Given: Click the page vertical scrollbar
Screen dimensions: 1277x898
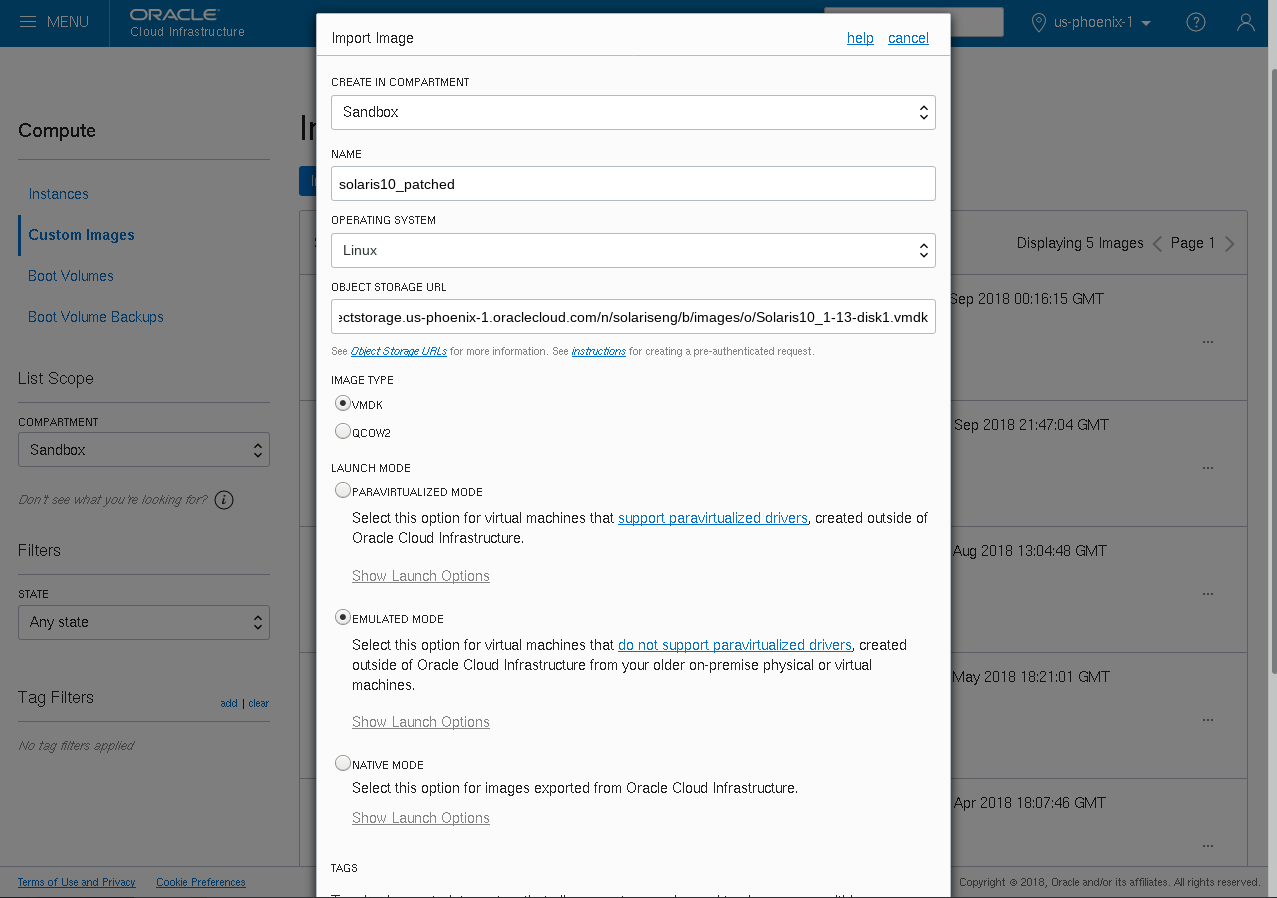Looking at the screenshot, I should point(1271,370).
